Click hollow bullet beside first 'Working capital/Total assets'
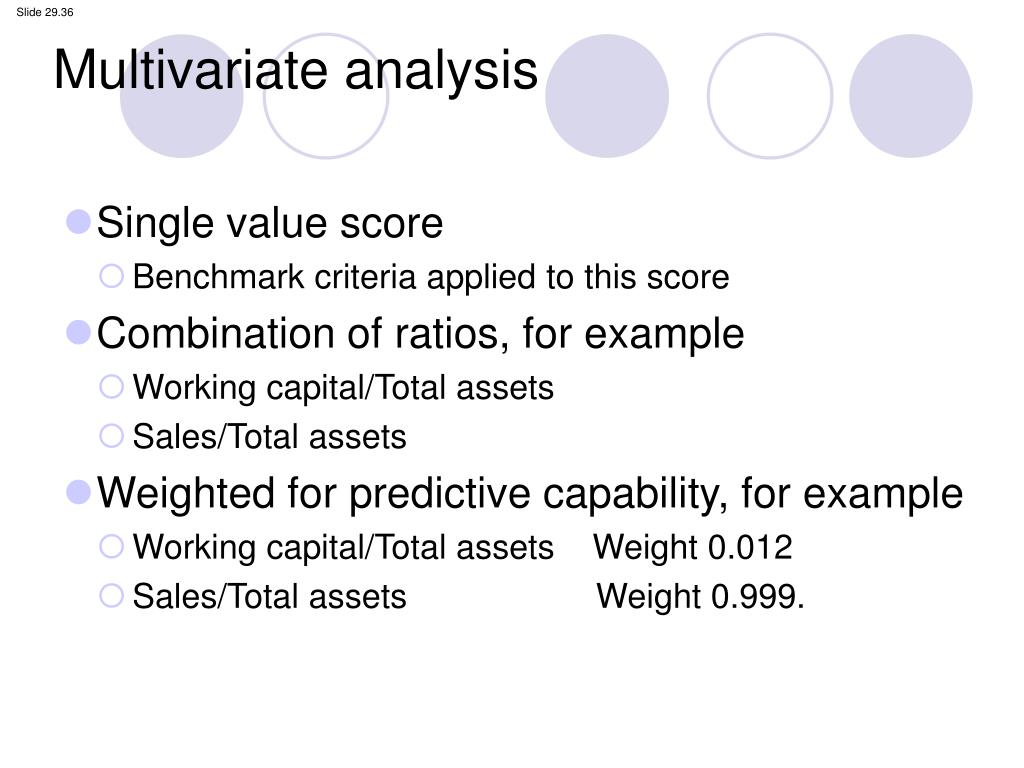This screenshot has width=1024, height=768. click(112, 387)
